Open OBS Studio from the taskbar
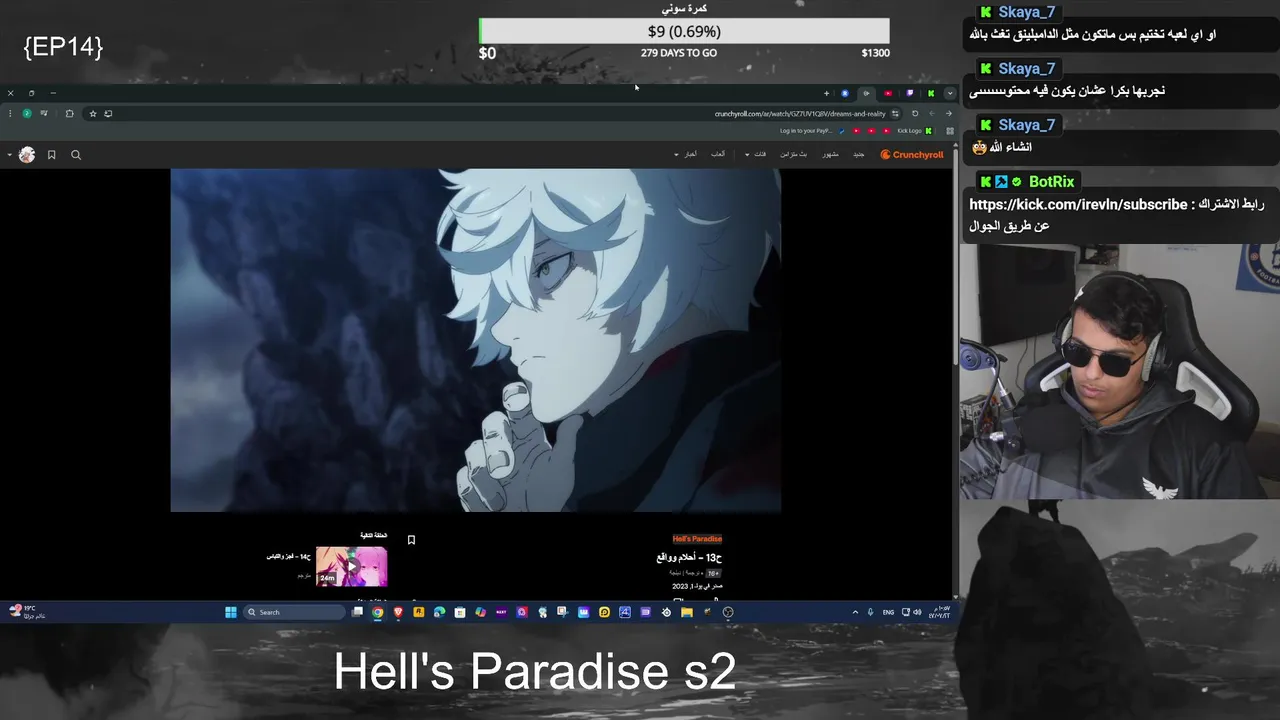This screenshot has width=1280, height=720. click(728, 612)
